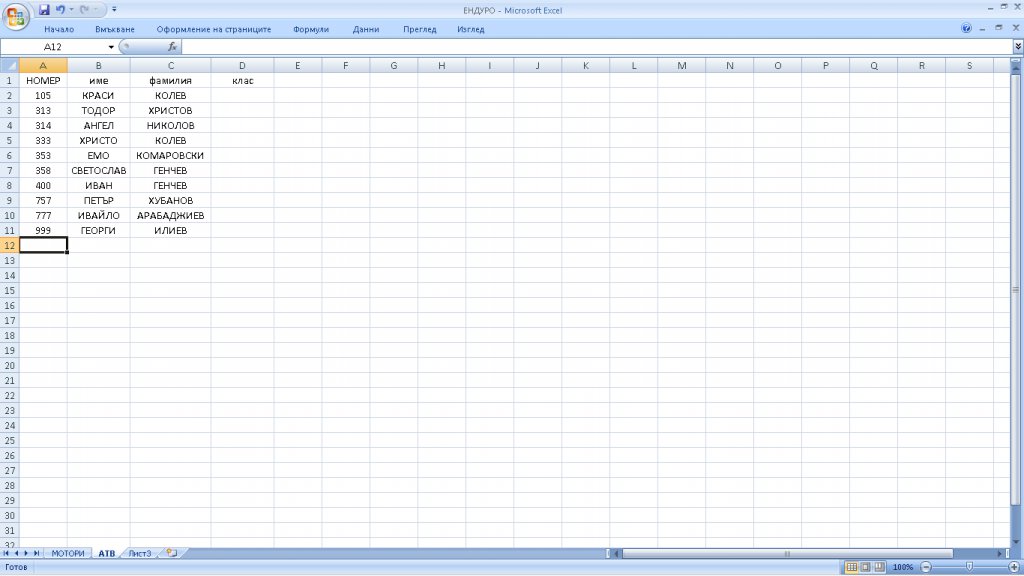
Task: Expand the formula bar
Action: click(x=1017, y=47)
